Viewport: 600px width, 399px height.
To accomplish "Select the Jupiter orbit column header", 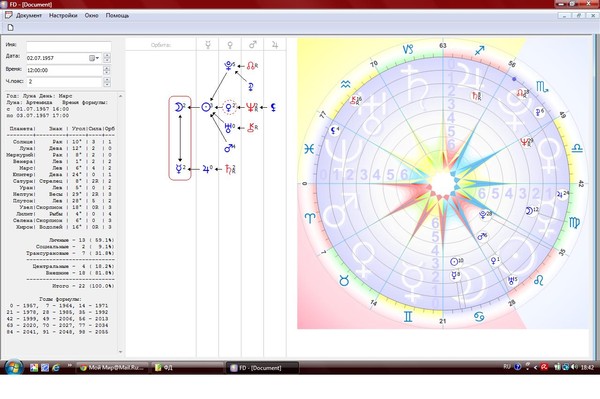I will click(275, 45).
